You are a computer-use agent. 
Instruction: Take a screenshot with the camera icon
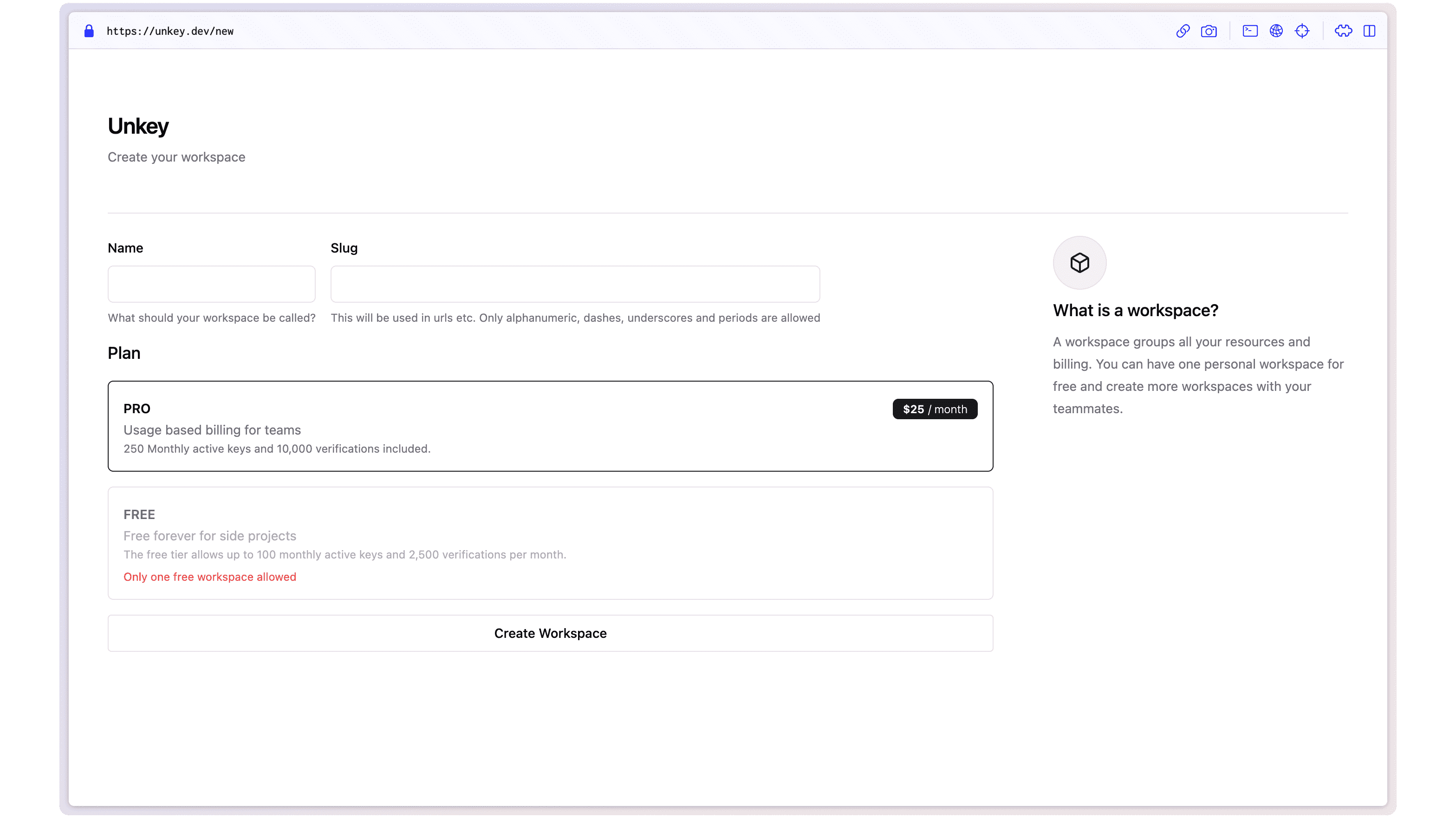(1209, 31)
